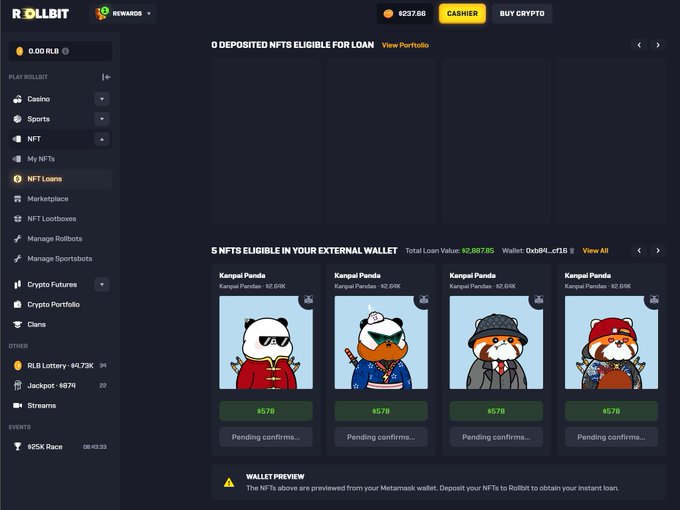Click the Jackpot icon
Screen dimensions: 680x510
tap(17, 386)
